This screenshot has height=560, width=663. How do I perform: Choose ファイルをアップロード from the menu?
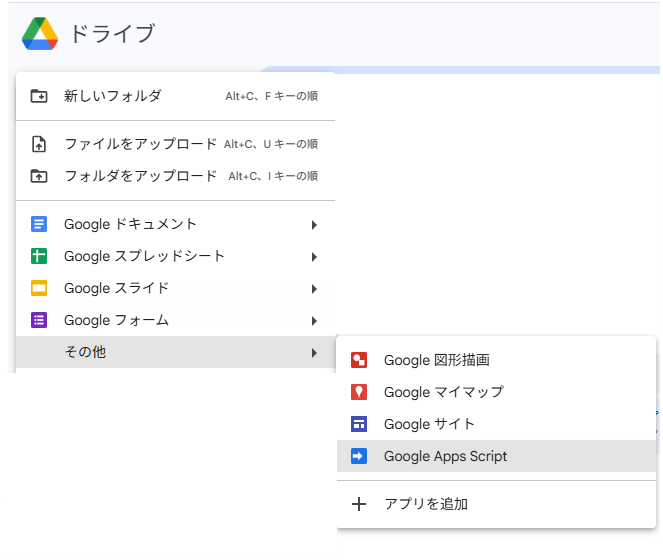[x=175, y=144]
